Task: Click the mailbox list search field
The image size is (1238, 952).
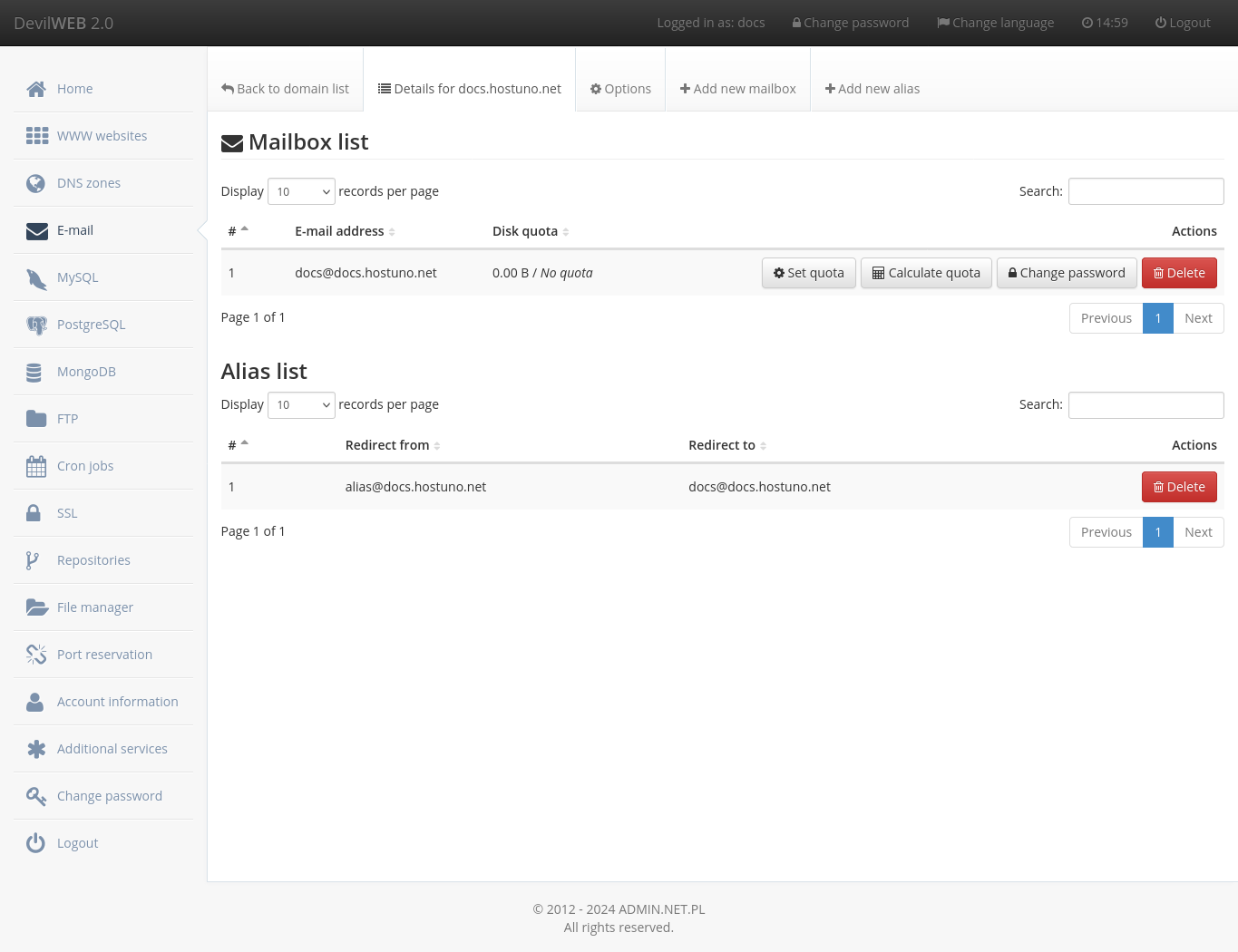Action: click(x=1145, y=191)
